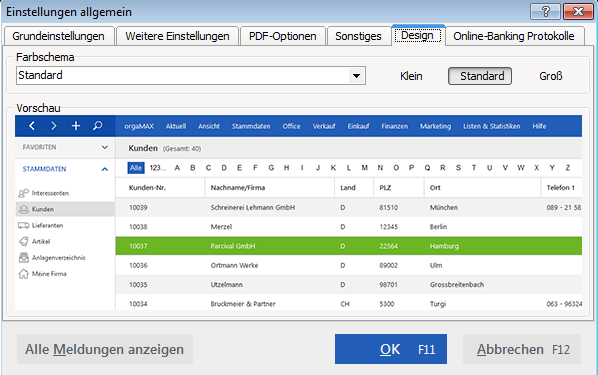Viewport: 598px width, 375px height.
Task: Confirm with the OK F11 button
Action: (391, 349)
